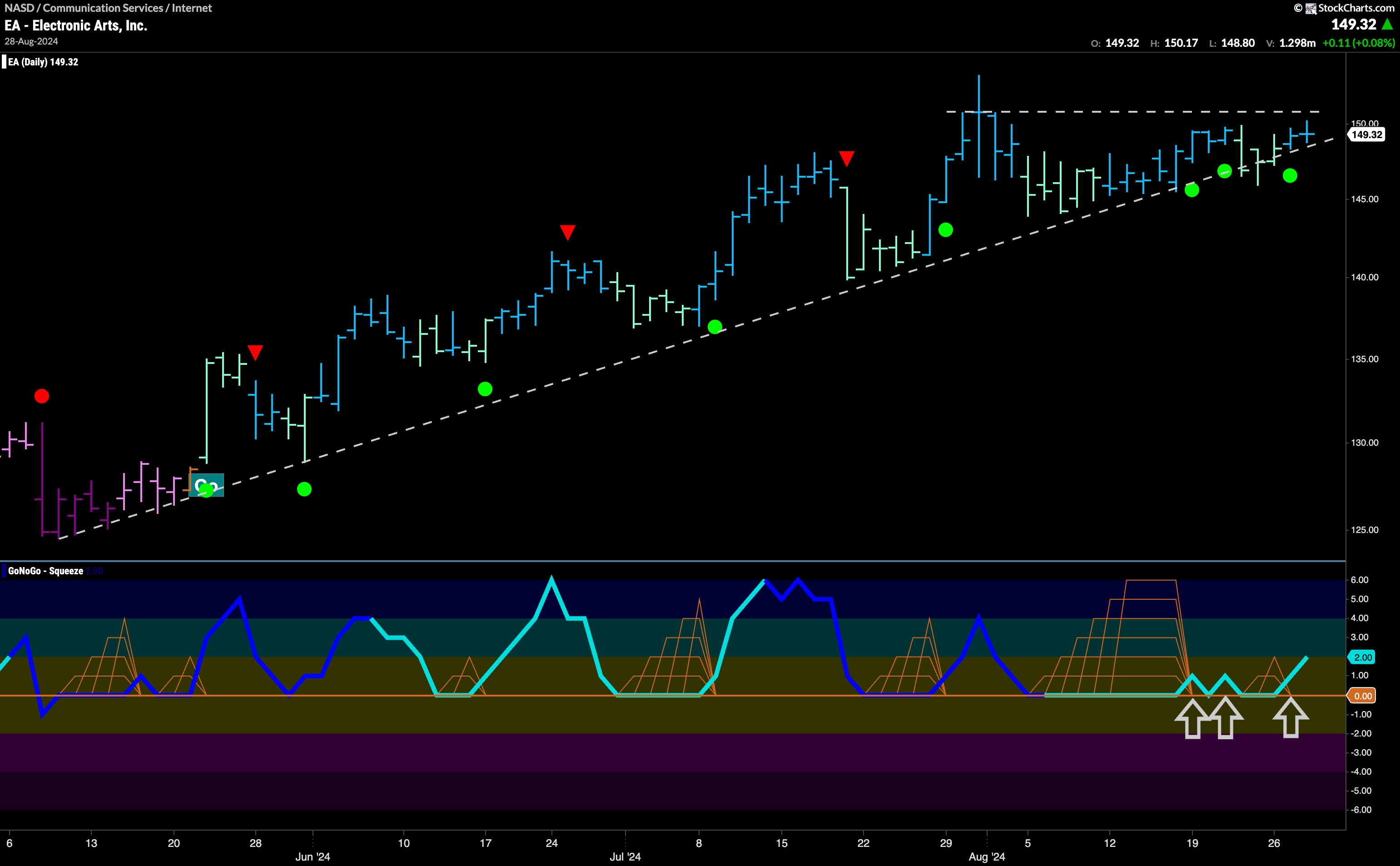The width and height of the screenshot is (1400, 866).
Task: Click the 10 date tick on the time axis
Action: [404, 843]
